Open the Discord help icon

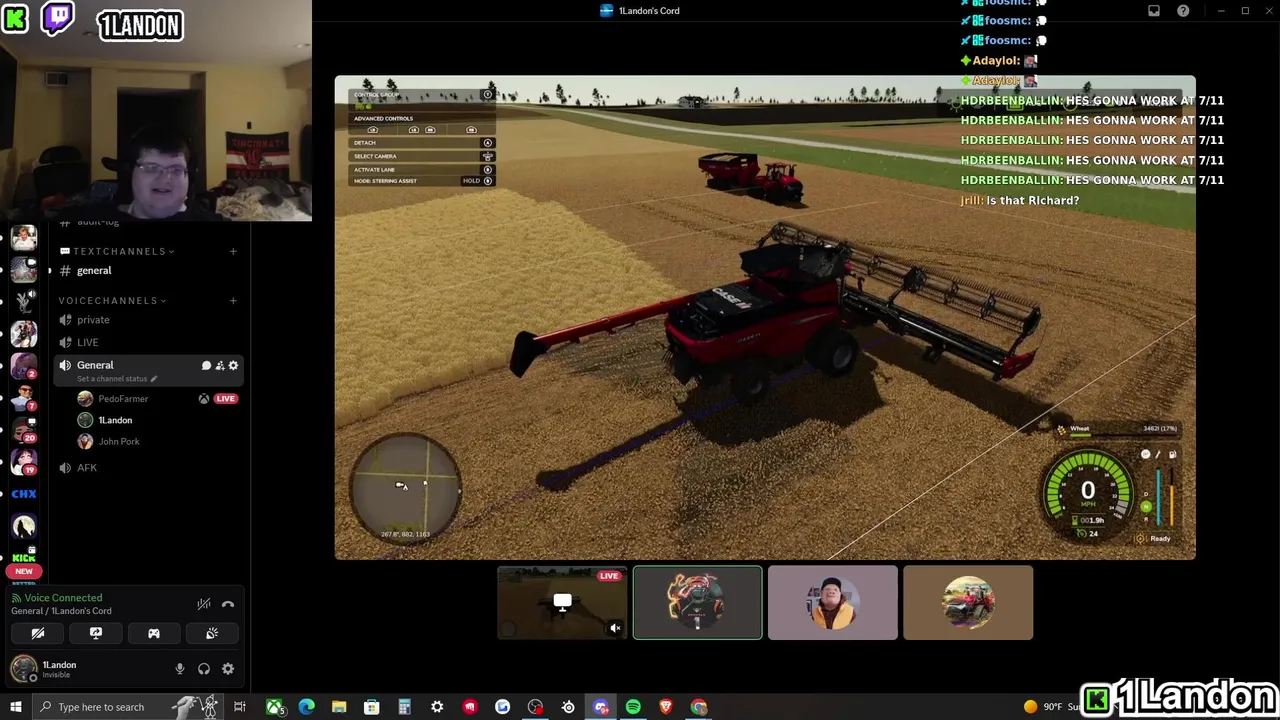1183,11
